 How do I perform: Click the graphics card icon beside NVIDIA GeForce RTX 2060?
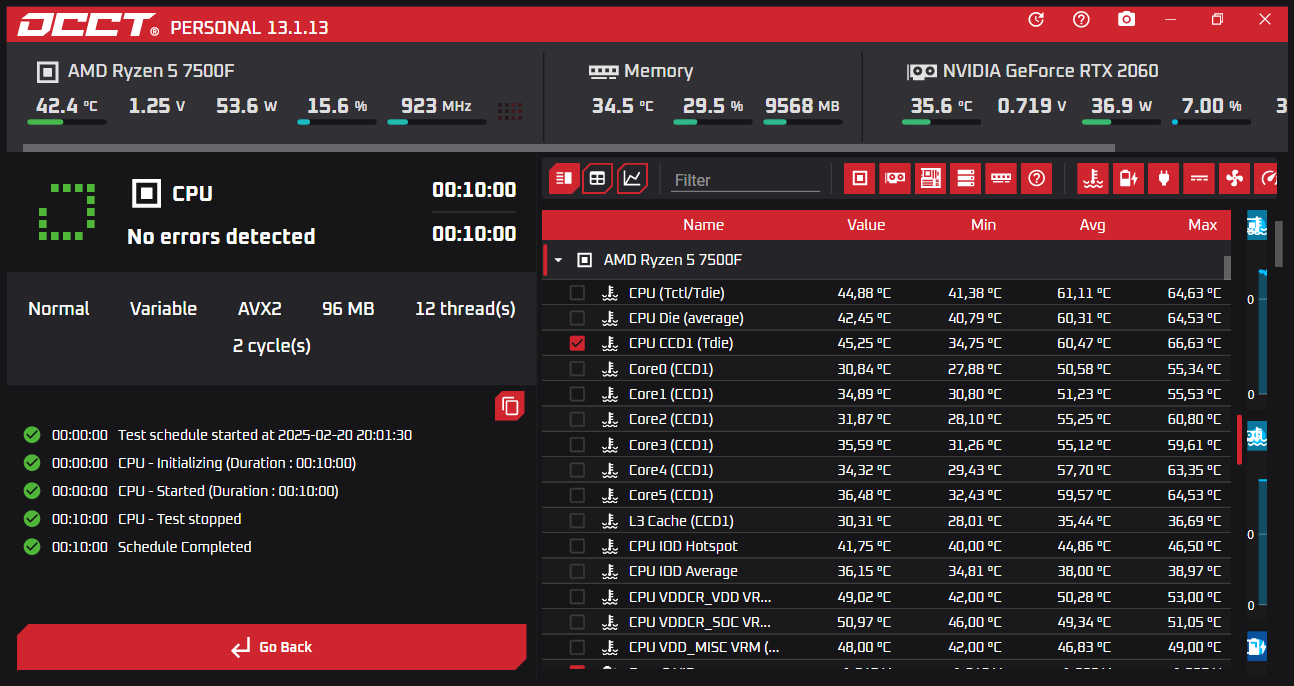click(x=921, y=72)
